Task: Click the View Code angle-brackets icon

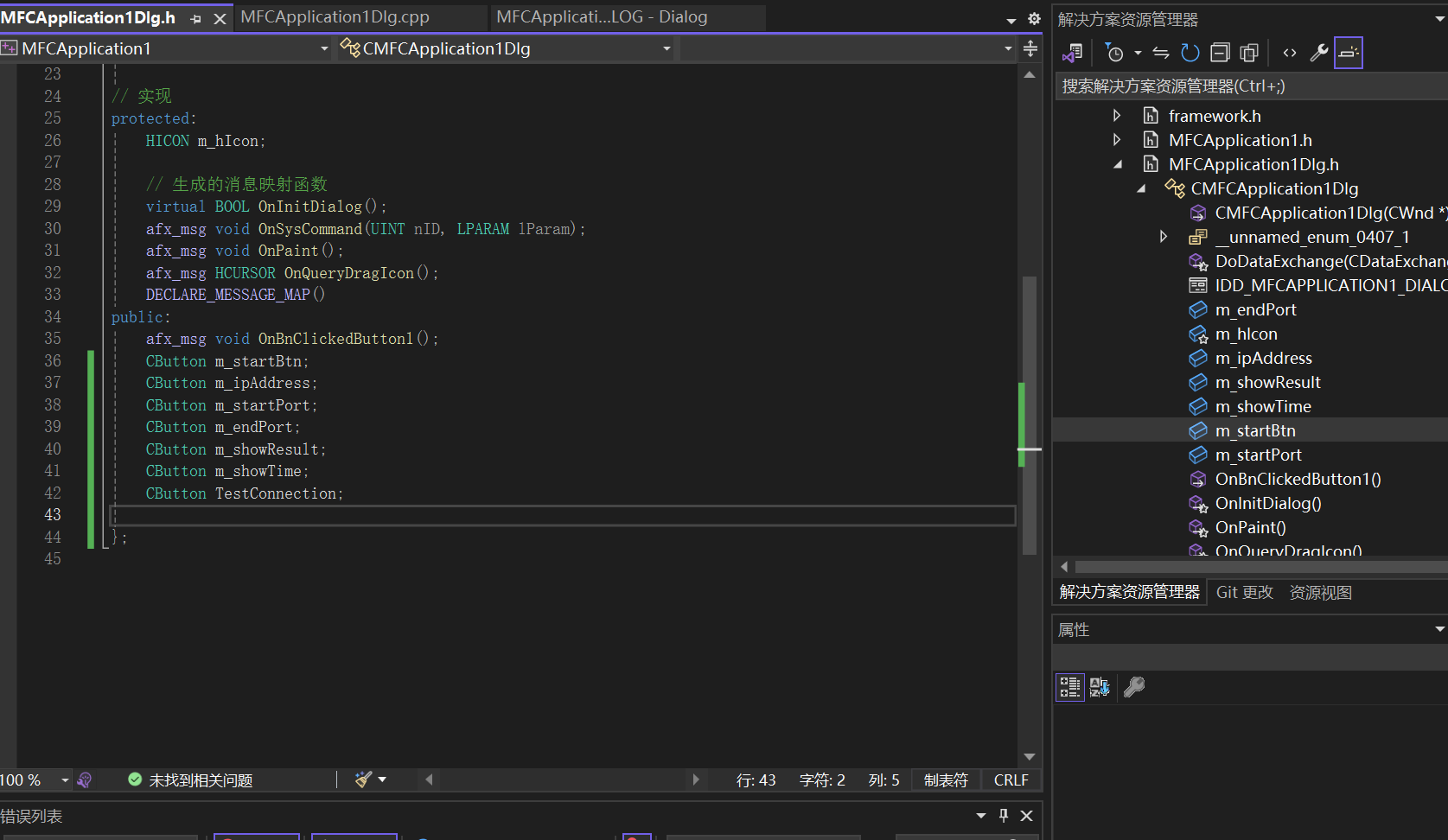Action: (1290, 54)
